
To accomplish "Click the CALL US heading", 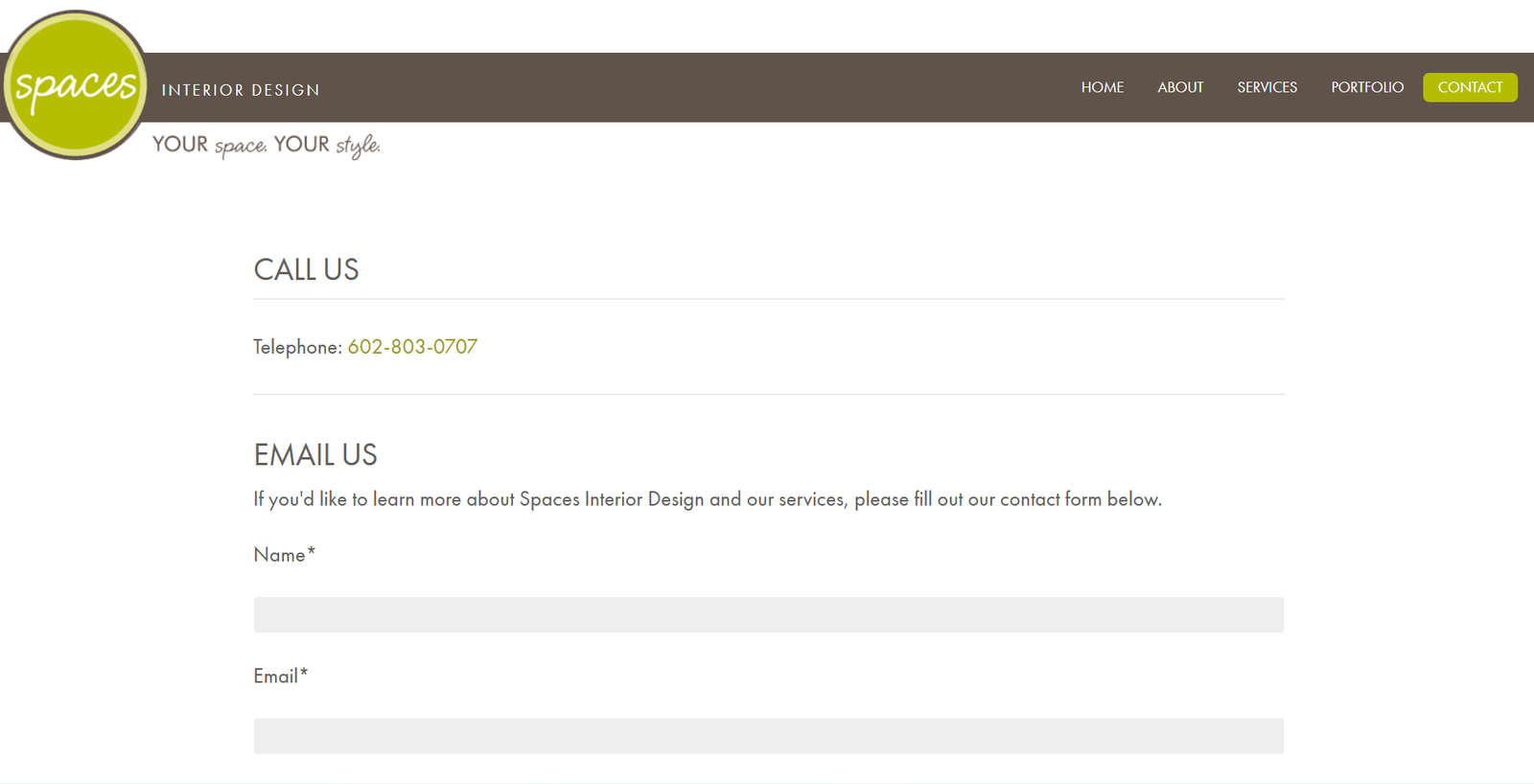I will tap(306, 270).
